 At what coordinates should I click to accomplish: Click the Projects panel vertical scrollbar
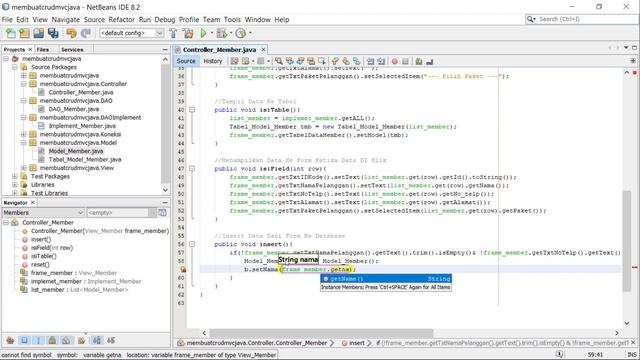165,124
